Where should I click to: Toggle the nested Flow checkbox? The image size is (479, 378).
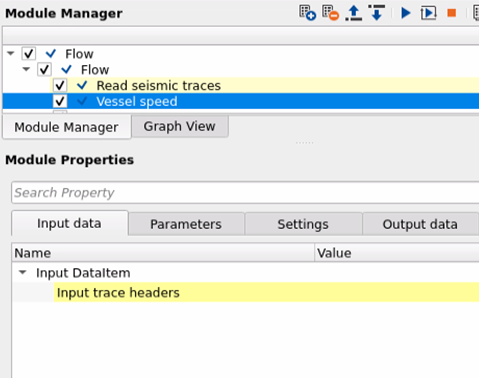(x=44, y=70)
